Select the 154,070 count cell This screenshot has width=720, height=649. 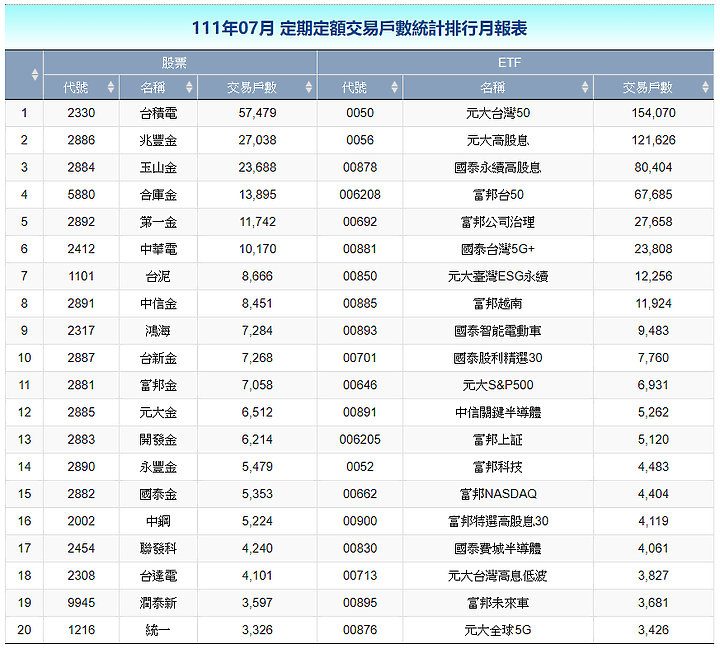pyautogui.click(x=653, y=113)
